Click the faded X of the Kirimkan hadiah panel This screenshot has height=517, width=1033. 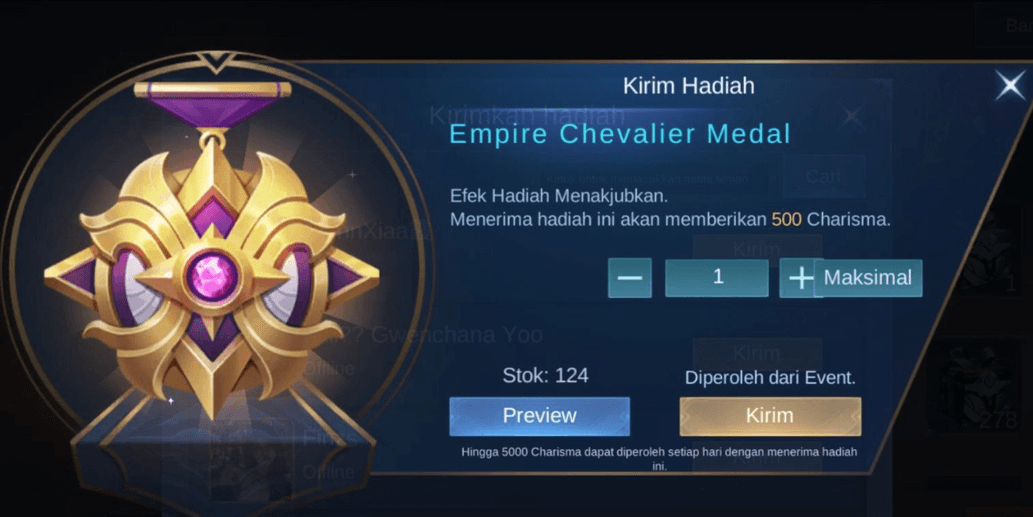[x=851, y=117]
